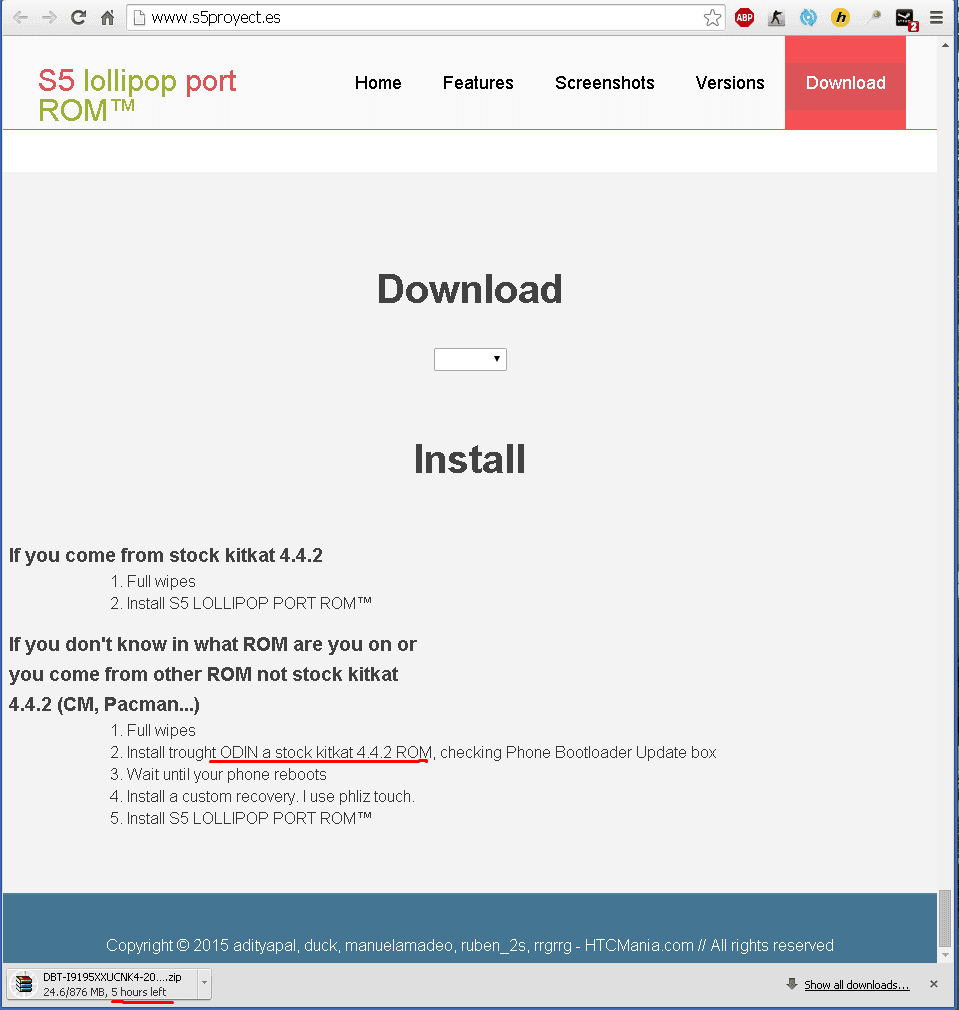Screen dimensions: 959x1010
Task: Focus the address bar showing www.s5proyect.es
Action: [425, 17]
